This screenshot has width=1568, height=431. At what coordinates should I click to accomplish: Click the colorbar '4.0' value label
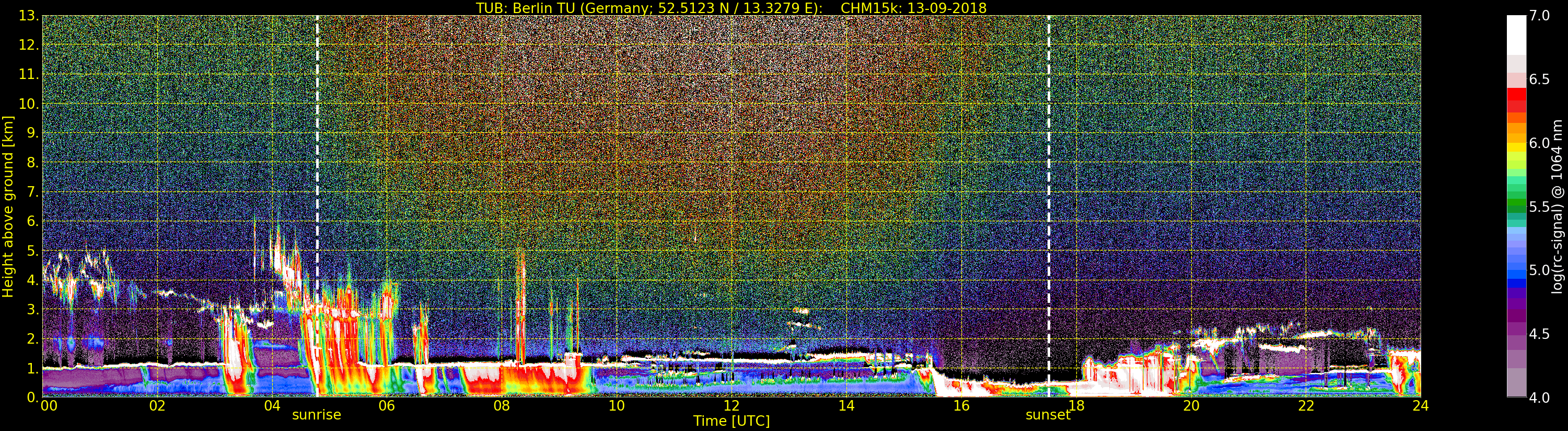1539,398
